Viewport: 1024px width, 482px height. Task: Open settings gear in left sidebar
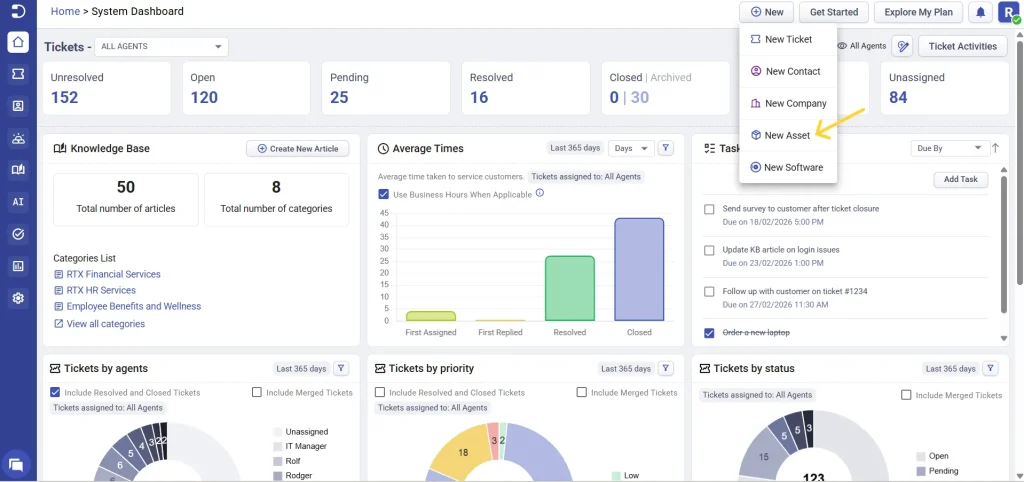click(18, 298)
